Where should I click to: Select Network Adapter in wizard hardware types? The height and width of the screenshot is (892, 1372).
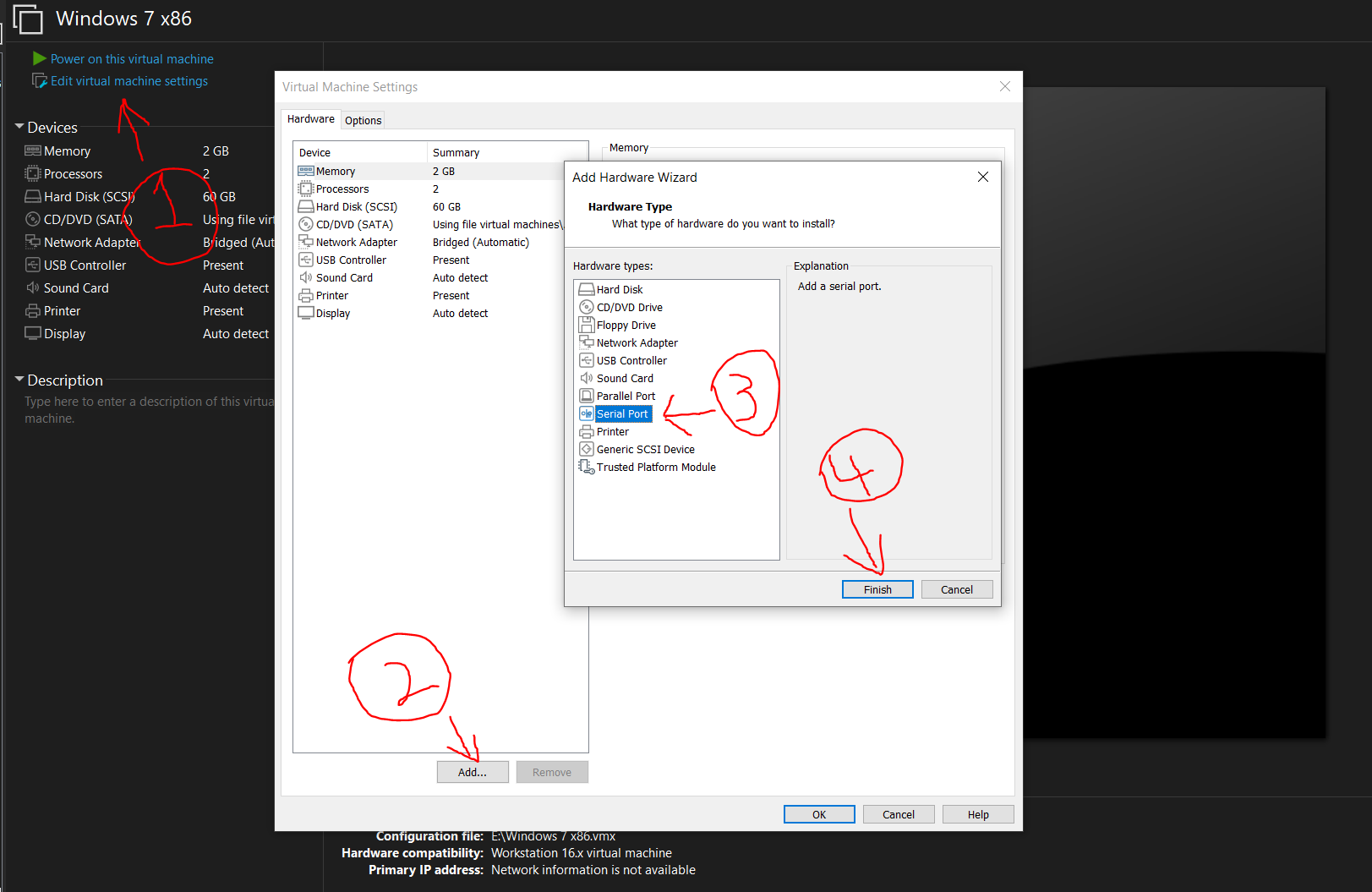click(x=637, y=342)
